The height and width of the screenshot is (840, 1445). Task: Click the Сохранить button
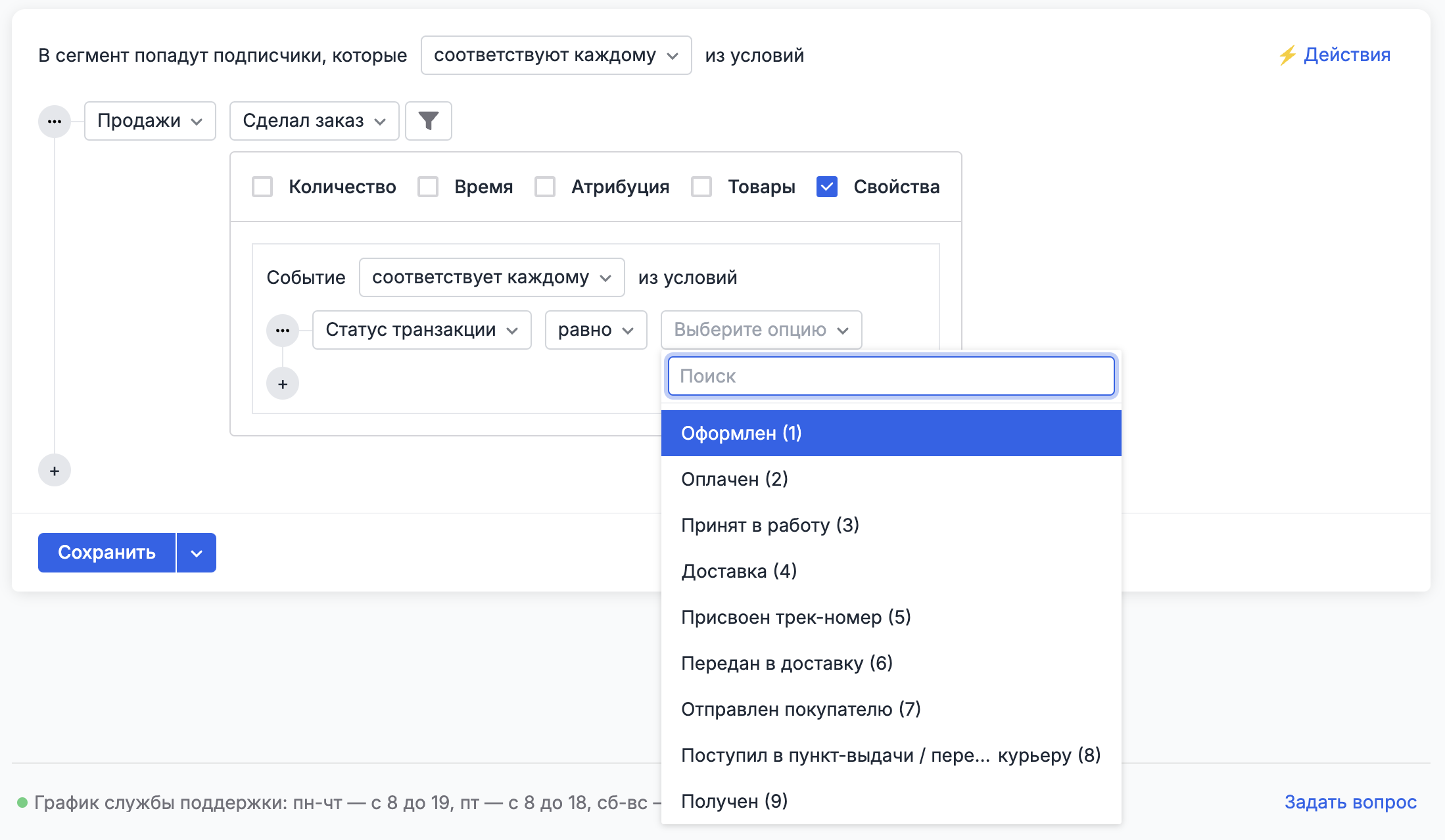(x=107, y=553)
